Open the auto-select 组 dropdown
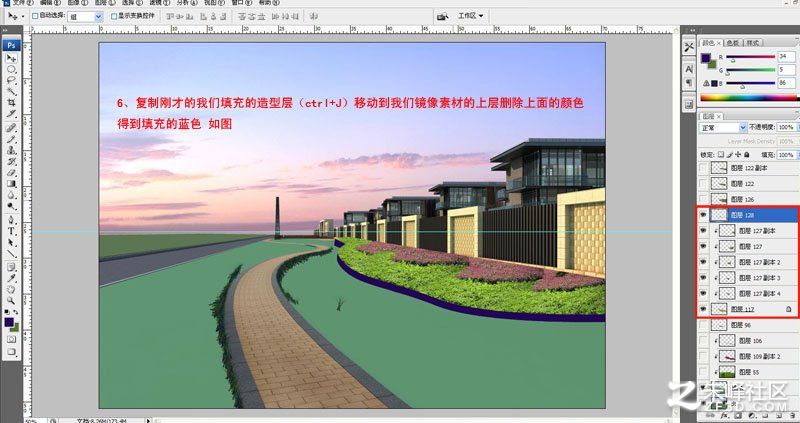800x423 pixels. click(x=86, y=17)
